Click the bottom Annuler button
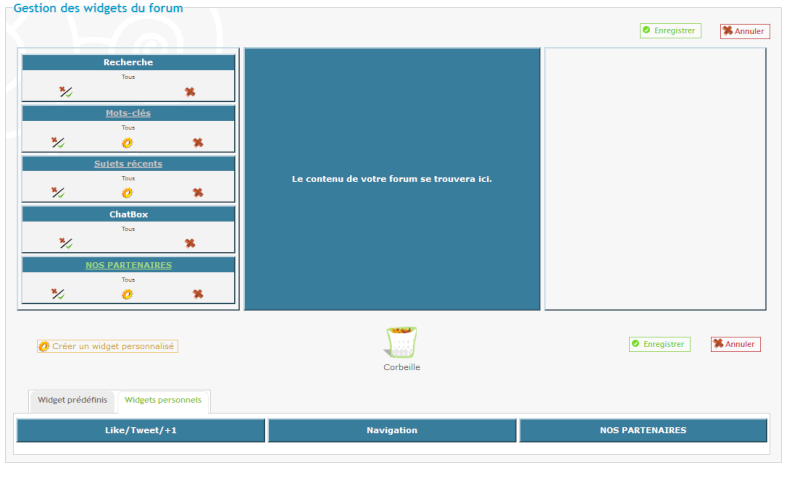This screenshot has height=486, width=800. [x=736, y=344]
